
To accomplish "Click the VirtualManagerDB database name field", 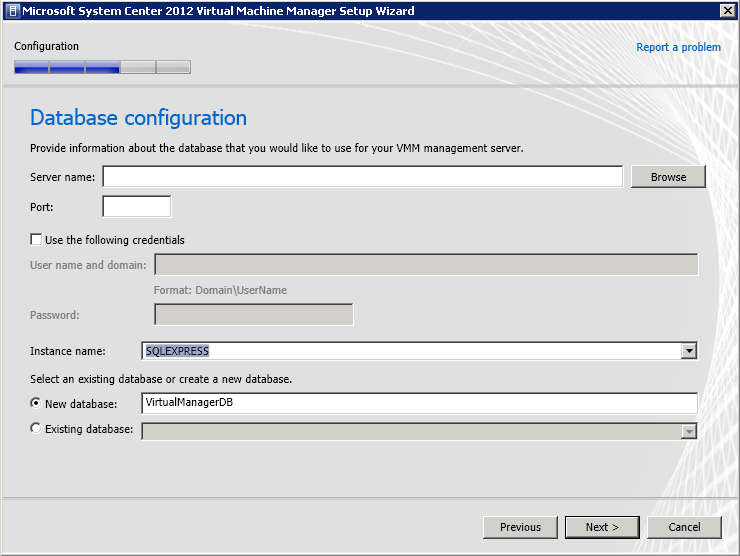I will click(x=419, y=403).
